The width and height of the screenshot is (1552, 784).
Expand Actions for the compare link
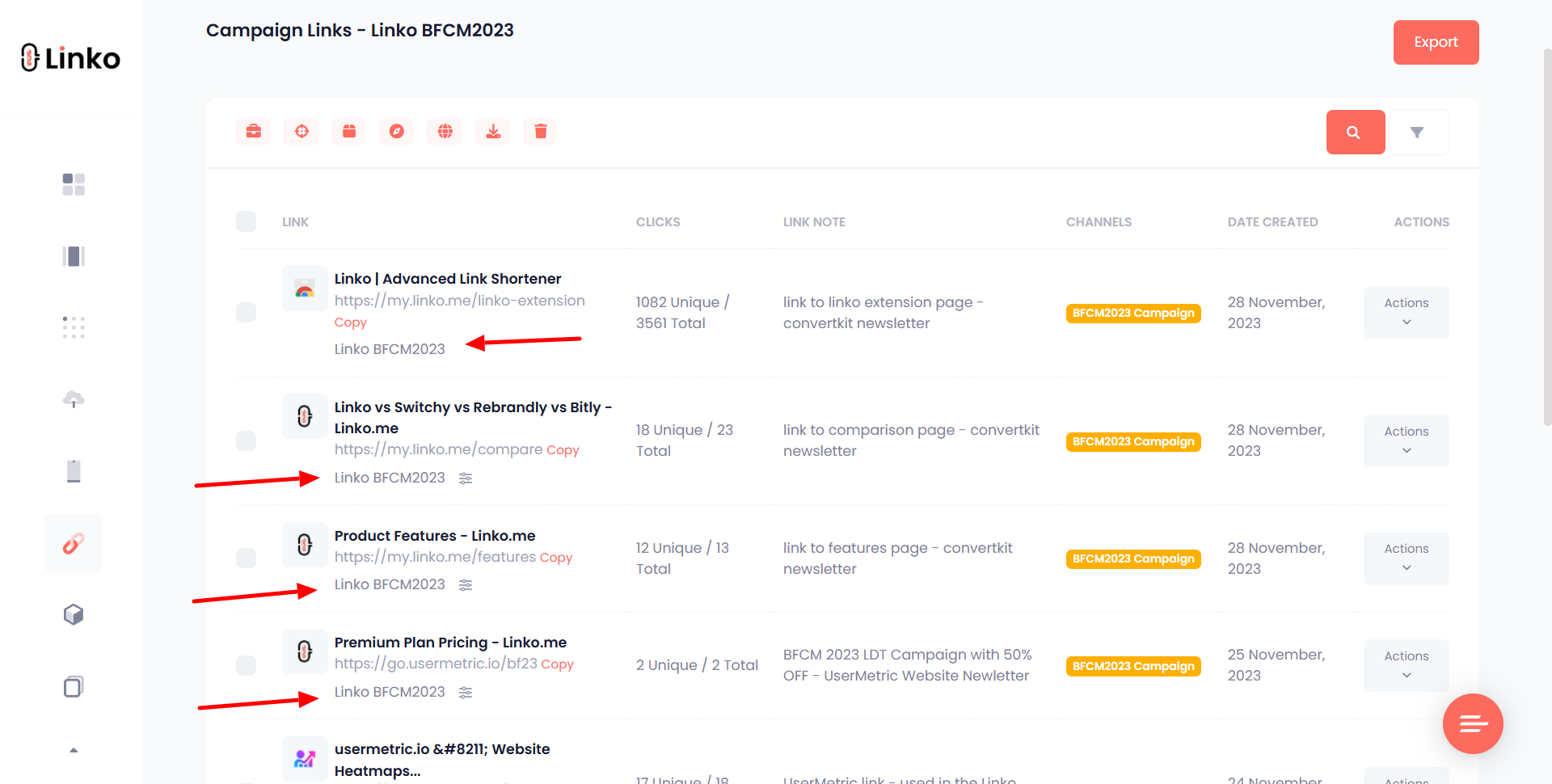(x=1406, y=440)
